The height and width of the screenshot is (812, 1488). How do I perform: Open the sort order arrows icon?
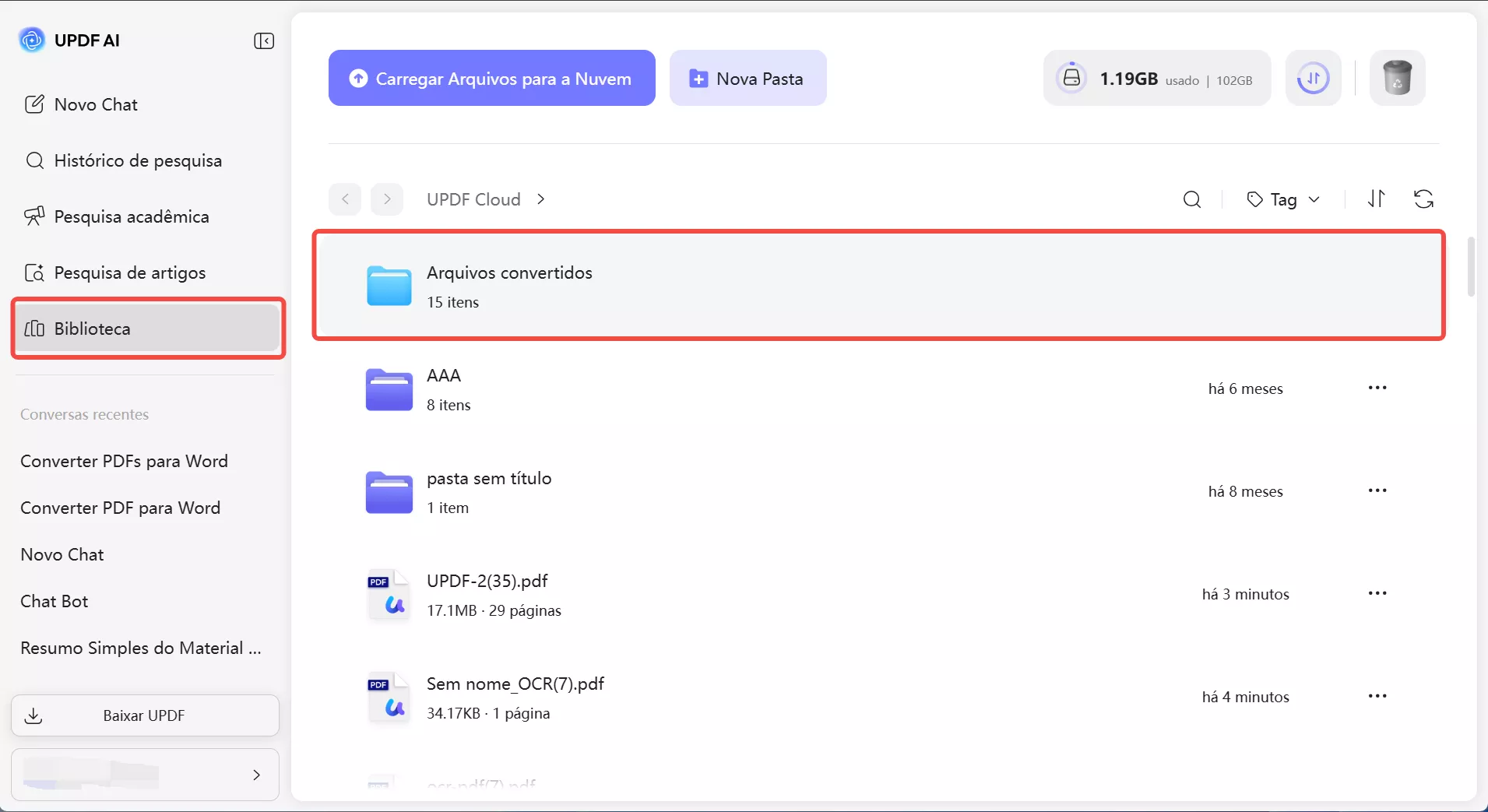(x=1377, y=199)
